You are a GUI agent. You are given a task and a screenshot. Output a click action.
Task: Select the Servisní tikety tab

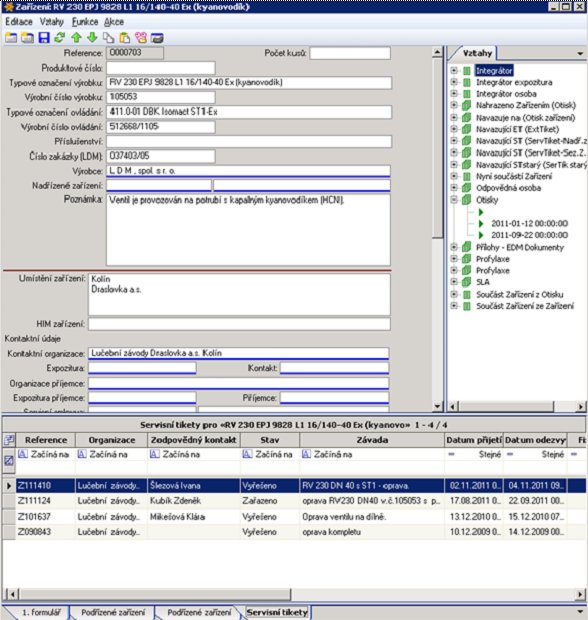click(277, 612)
